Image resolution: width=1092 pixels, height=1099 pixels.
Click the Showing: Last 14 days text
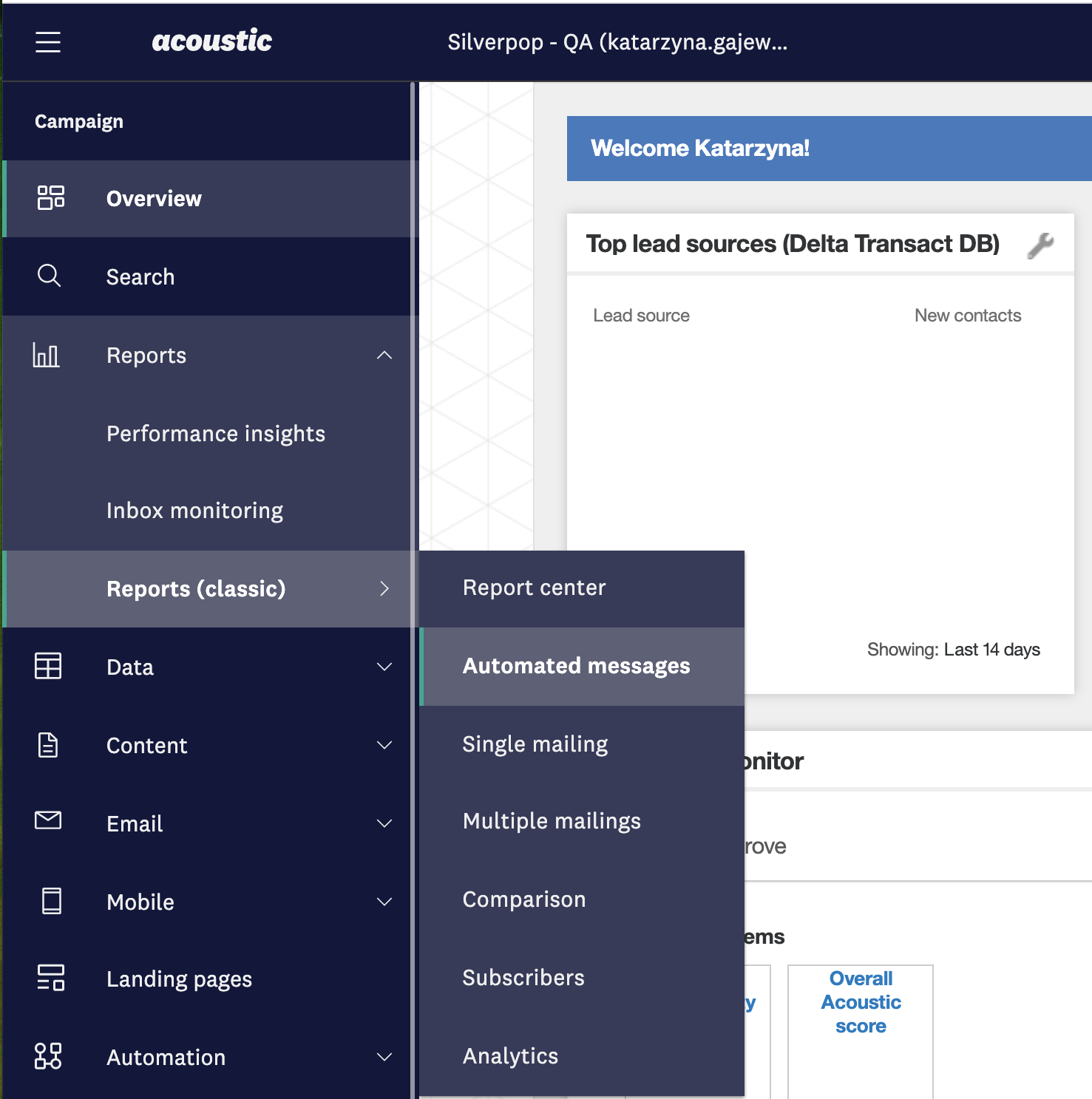[x=954, y=650]
